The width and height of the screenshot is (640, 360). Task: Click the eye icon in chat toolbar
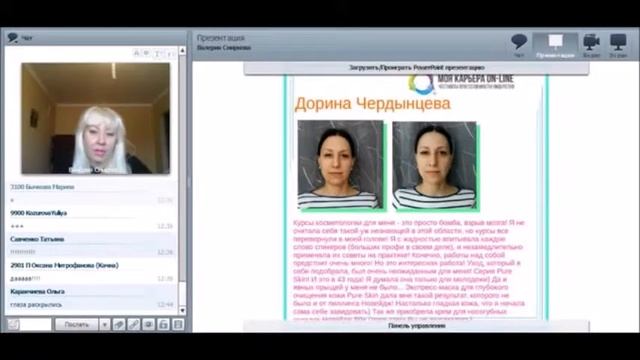(148, 324)
